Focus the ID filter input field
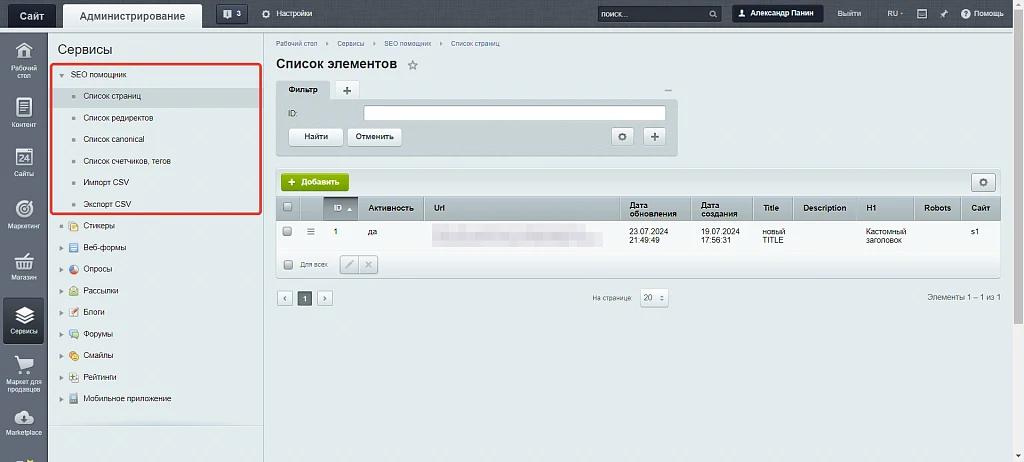Screen dimensions: 1024x462 pos(515,113)
